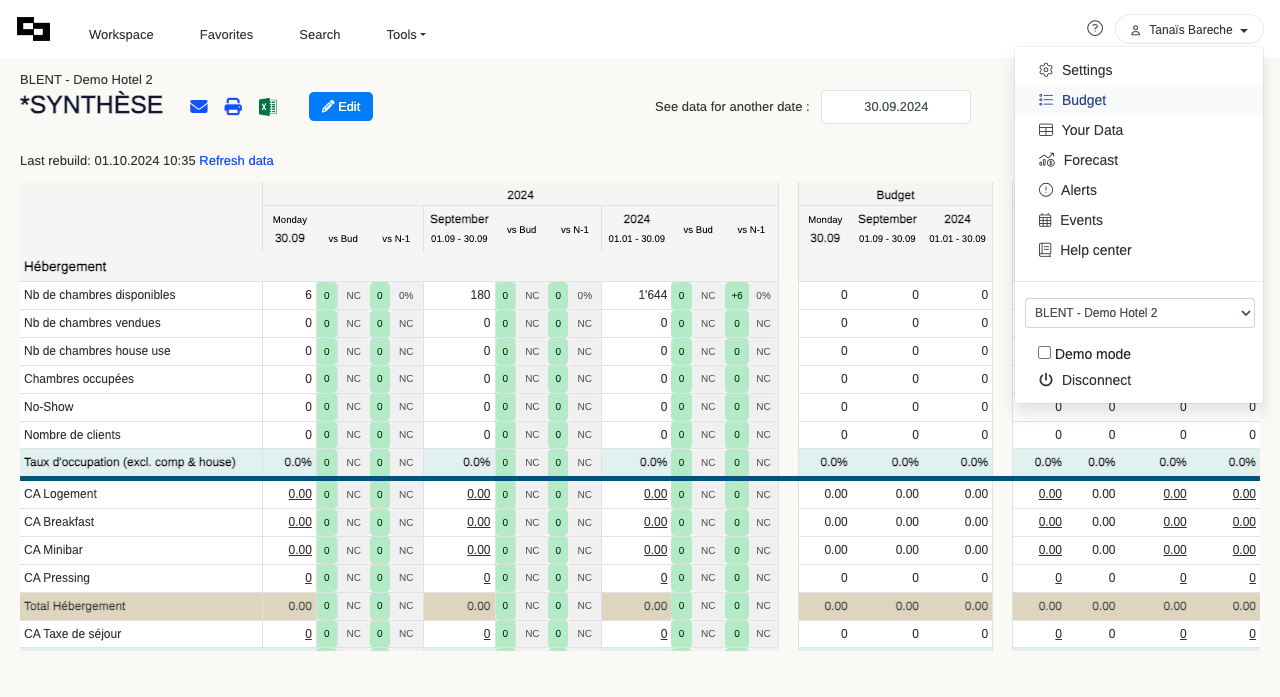Click the app logo in header
Image resolution: width=1280 pixels, height=697 pixels.
[x=33, y=30]
